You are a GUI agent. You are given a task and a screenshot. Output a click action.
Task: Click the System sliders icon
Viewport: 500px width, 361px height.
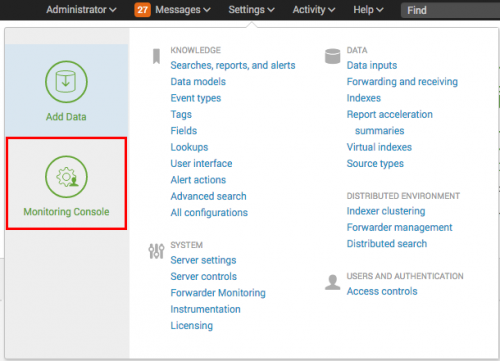[156, 251]
